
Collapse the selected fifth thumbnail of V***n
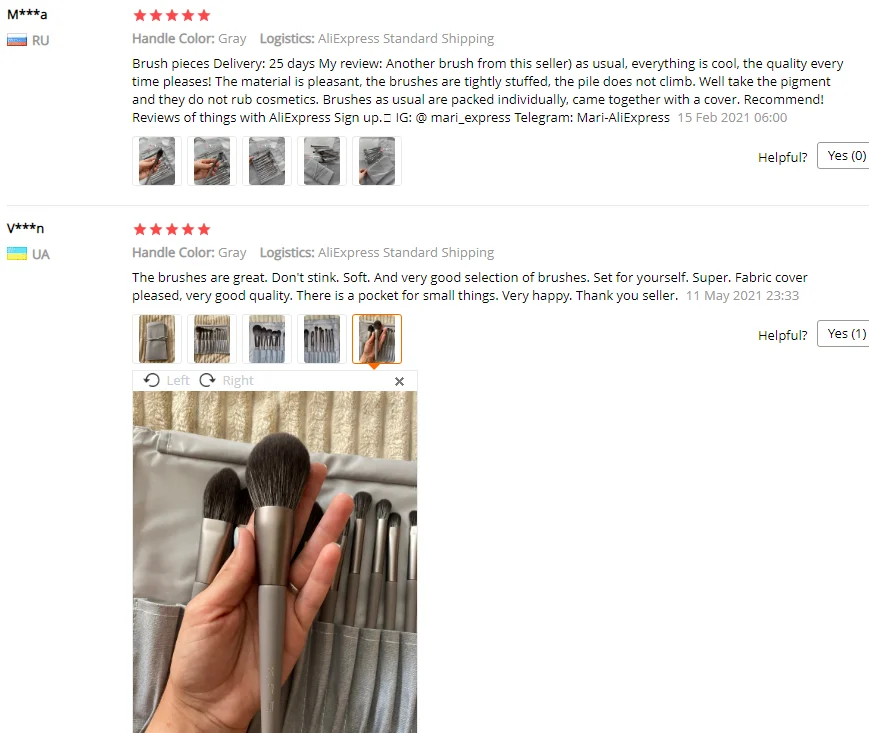(x=377, y=339)
